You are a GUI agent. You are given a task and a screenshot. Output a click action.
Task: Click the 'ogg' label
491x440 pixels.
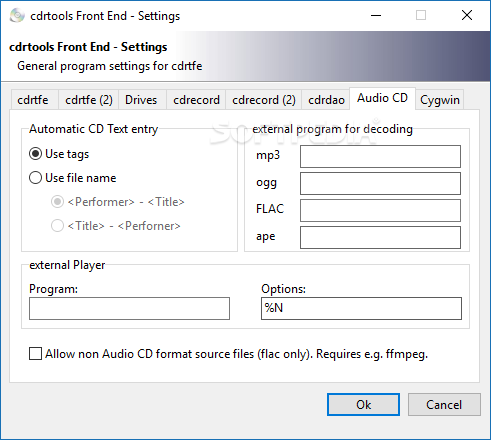tap(266, 183)
